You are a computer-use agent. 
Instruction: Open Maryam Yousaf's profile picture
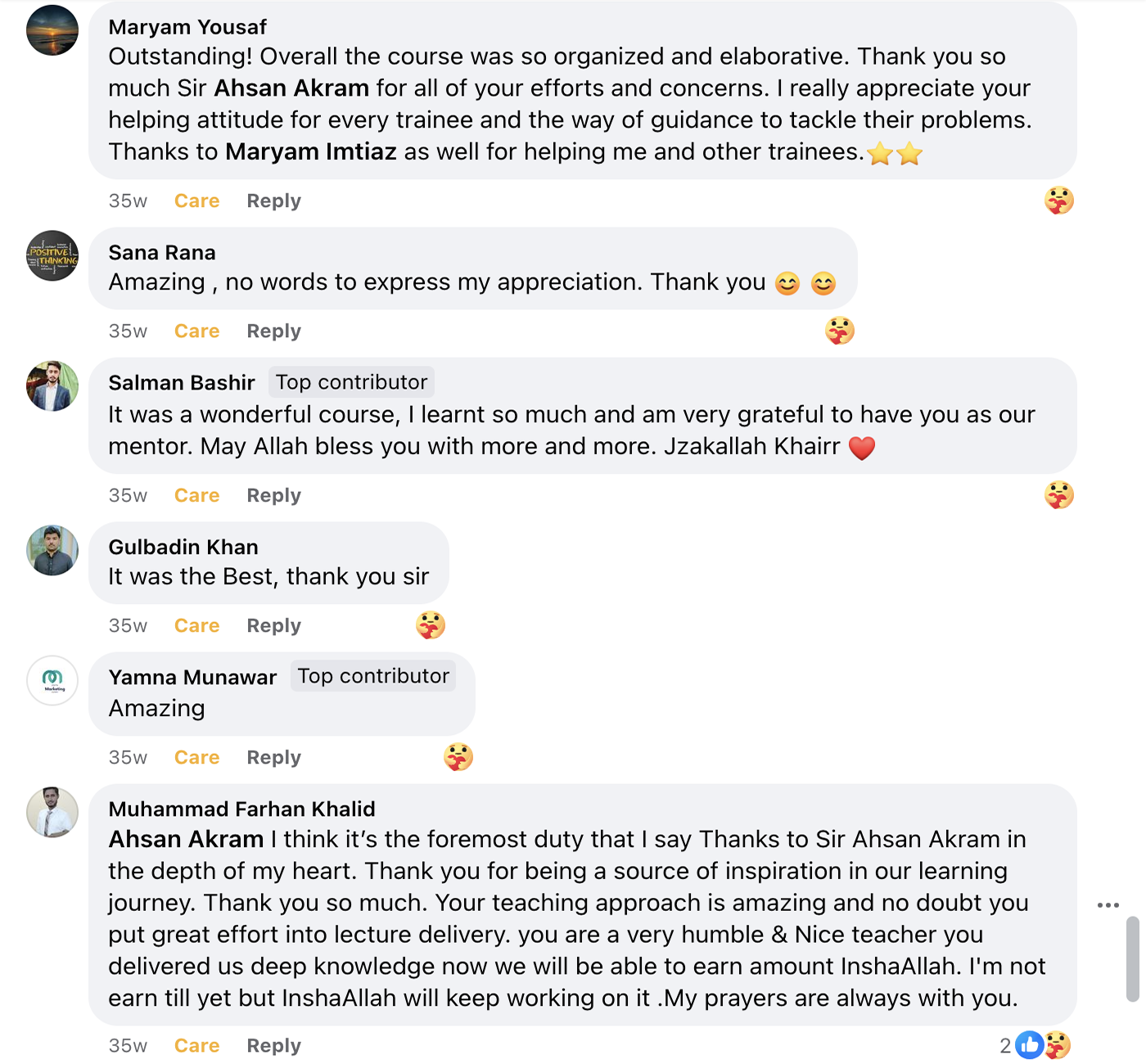52,30
